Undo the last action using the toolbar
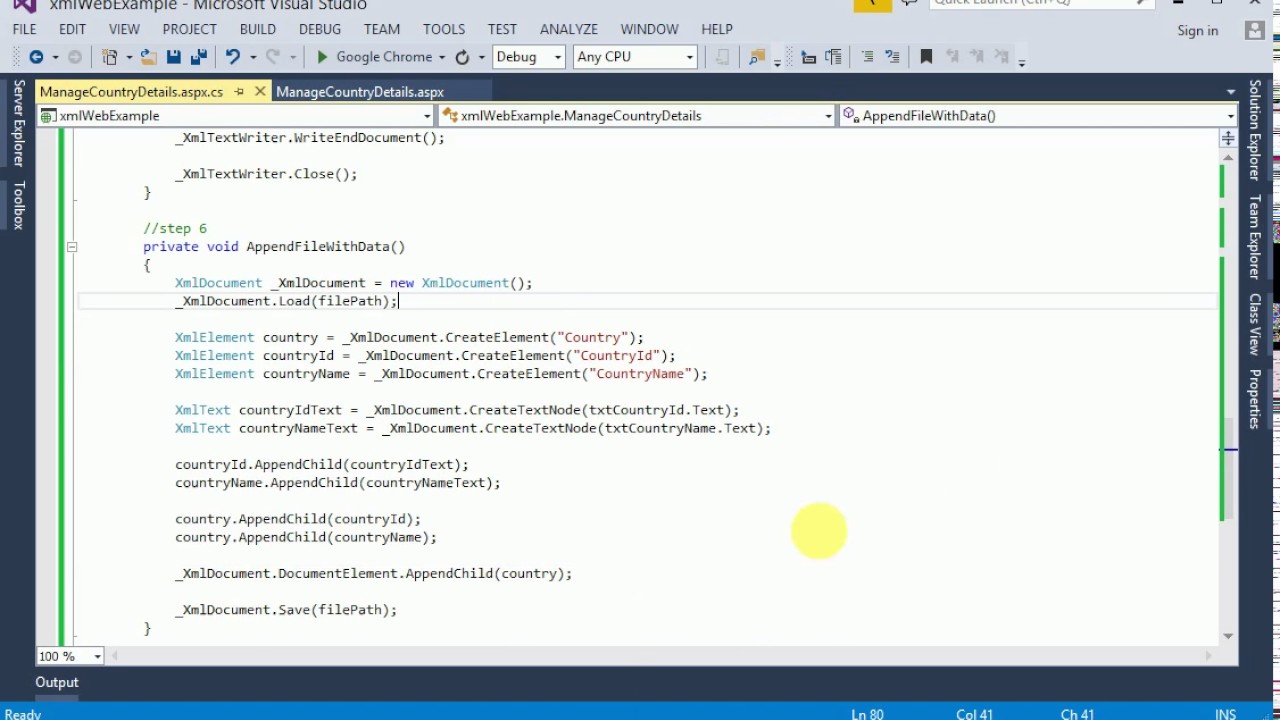This screenshot has width=1280, height=720. (233, 57)
